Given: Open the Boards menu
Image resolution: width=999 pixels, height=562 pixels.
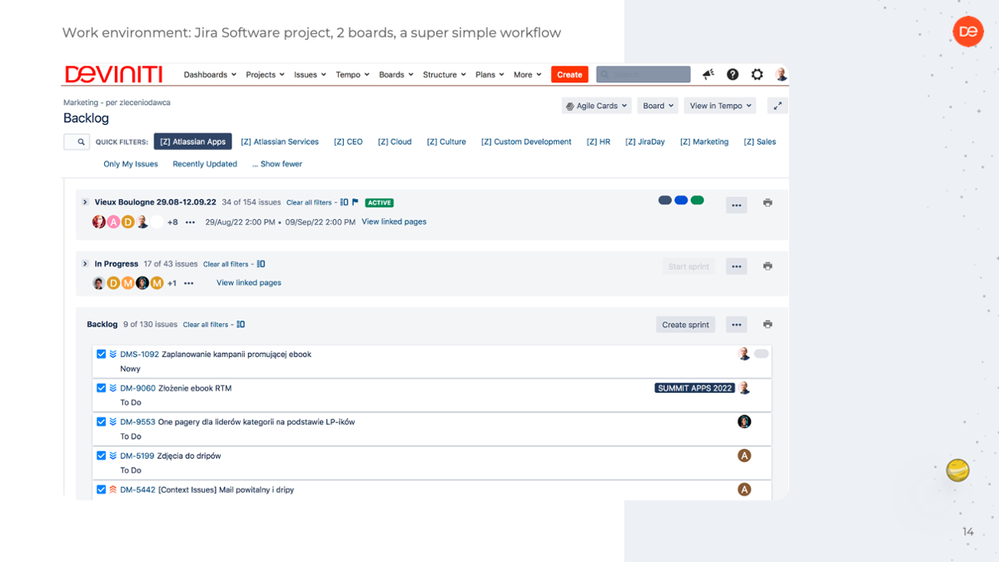Looking at the screenshot, I should coord(396,75).
